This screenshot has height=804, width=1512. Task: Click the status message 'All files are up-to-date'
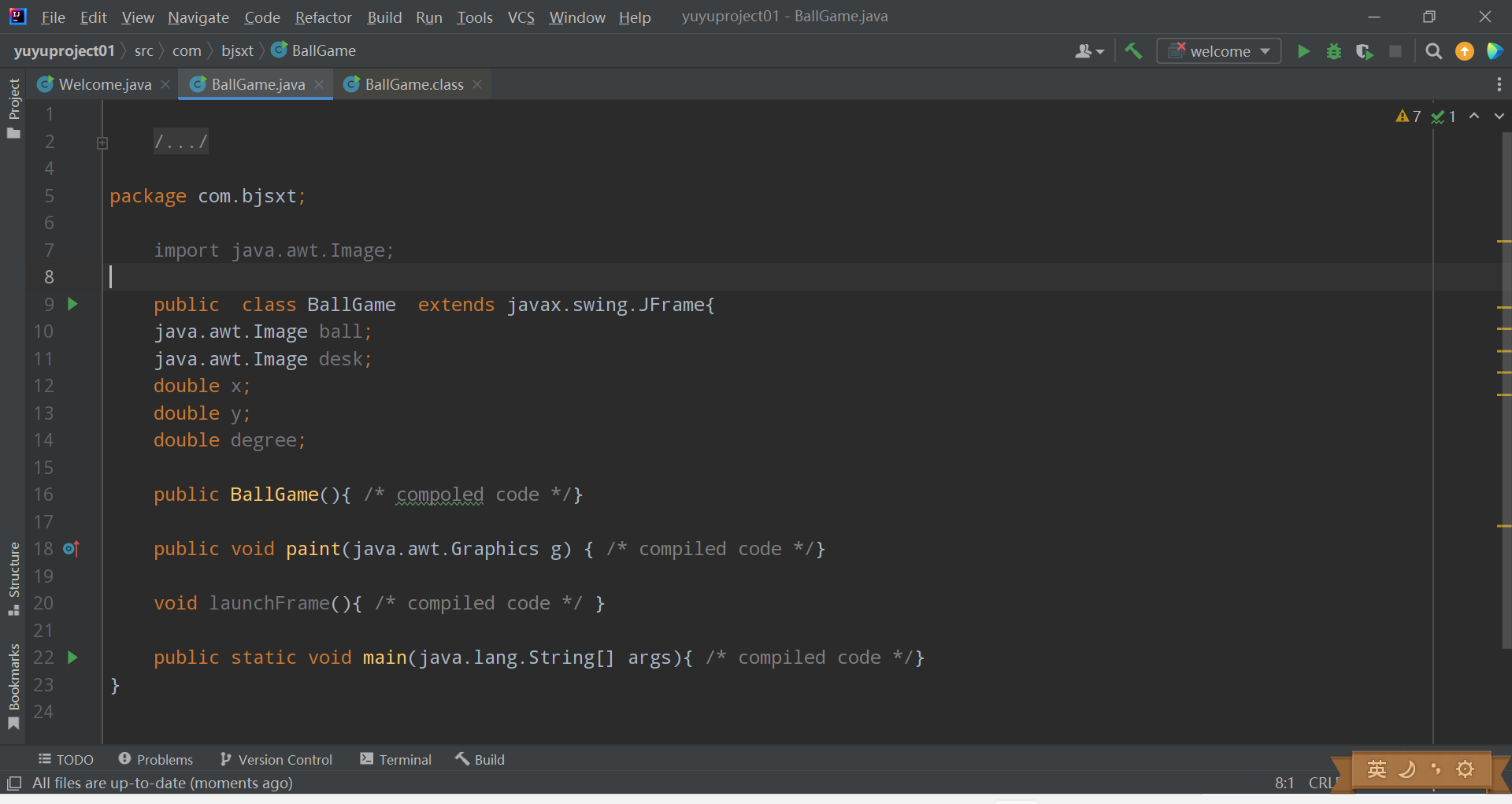pyautogui.click(x=162, y=783)
